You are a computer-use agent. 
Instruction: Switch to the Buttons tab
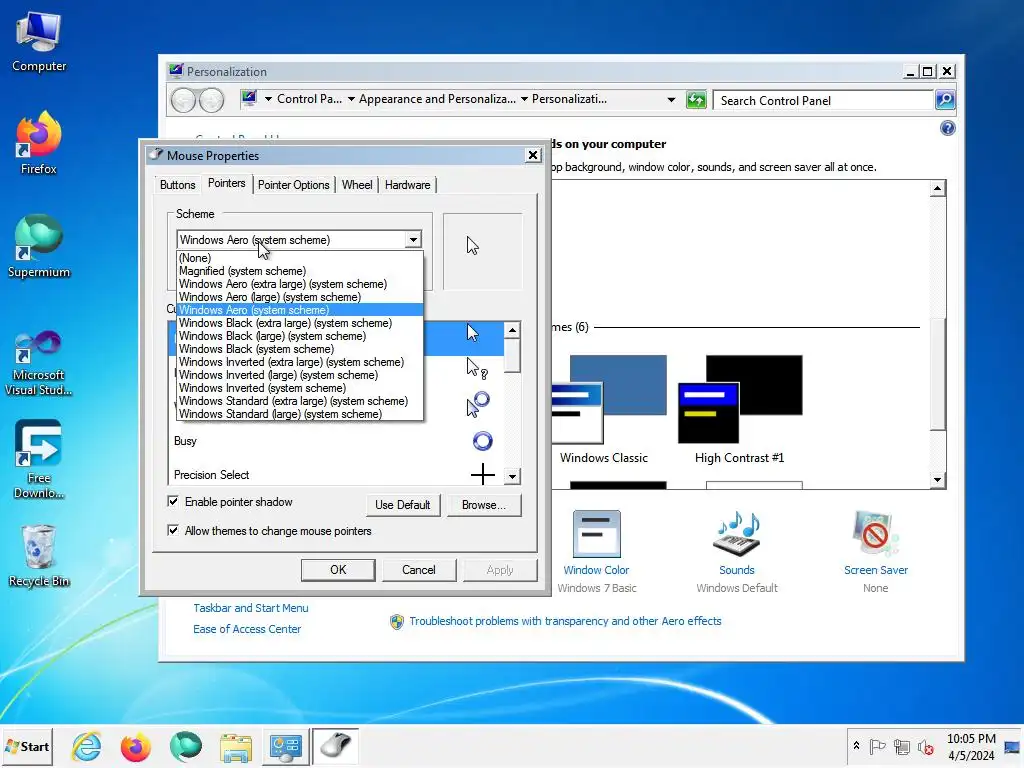click(178, 185)
